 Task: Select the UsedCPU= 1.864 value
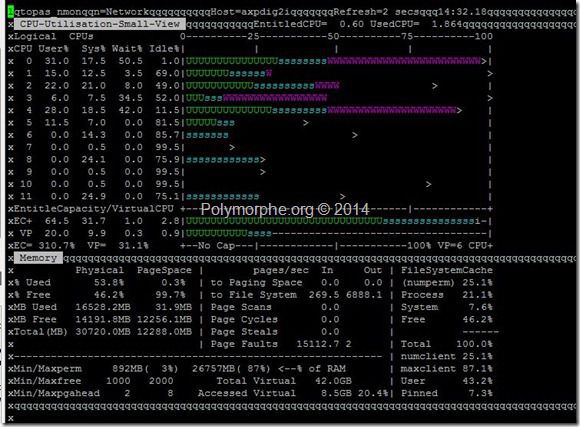coord(416,24)
